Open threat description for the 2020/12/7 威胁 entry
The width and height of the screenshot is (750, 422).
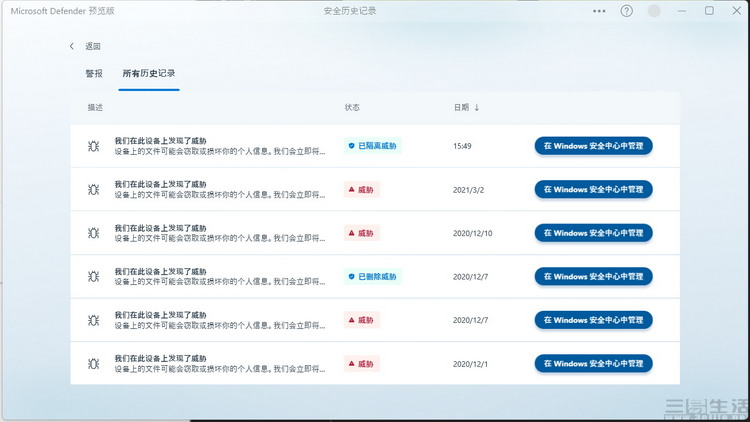click(x=220, y=320)
